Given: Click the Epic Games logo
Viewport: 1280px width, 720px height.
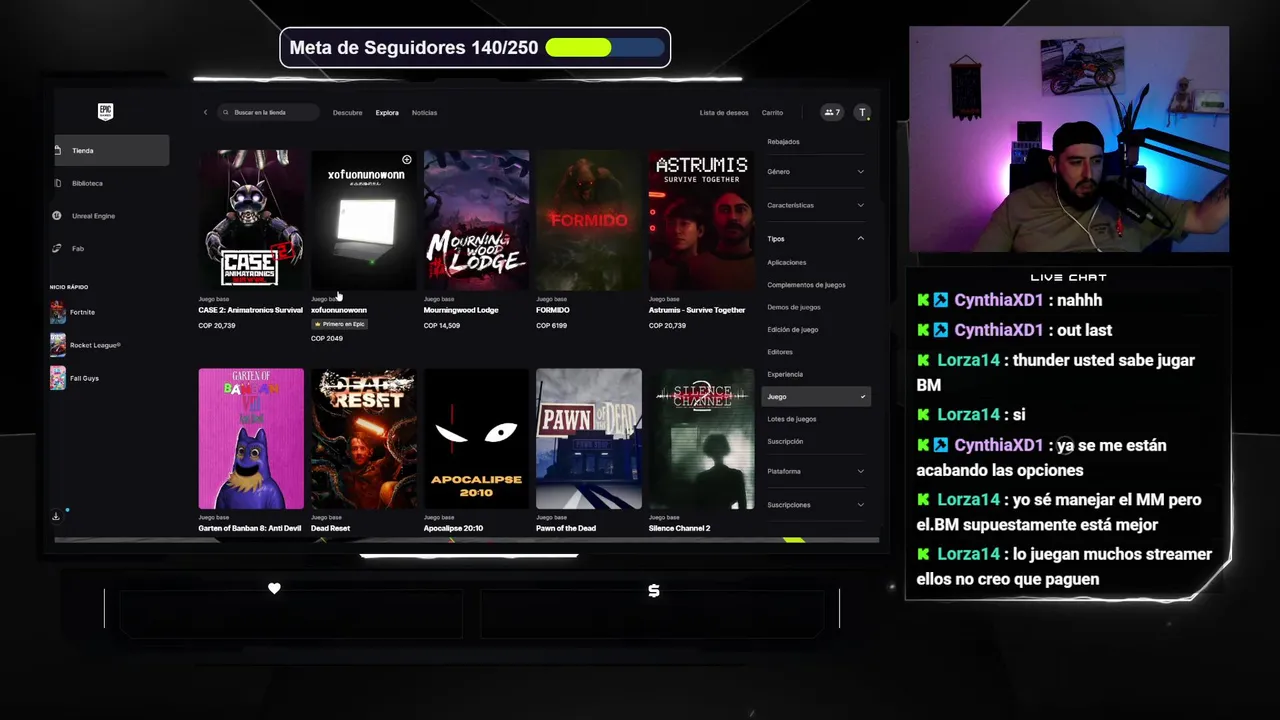Looking at the screenshot, I should [105, 112].
